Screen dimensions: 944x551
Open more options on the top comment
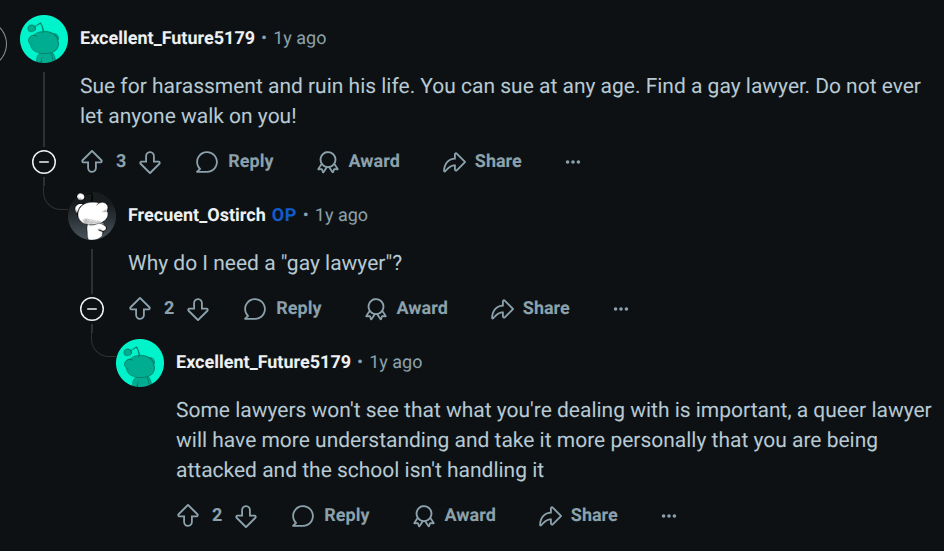[x=573, y=161]
